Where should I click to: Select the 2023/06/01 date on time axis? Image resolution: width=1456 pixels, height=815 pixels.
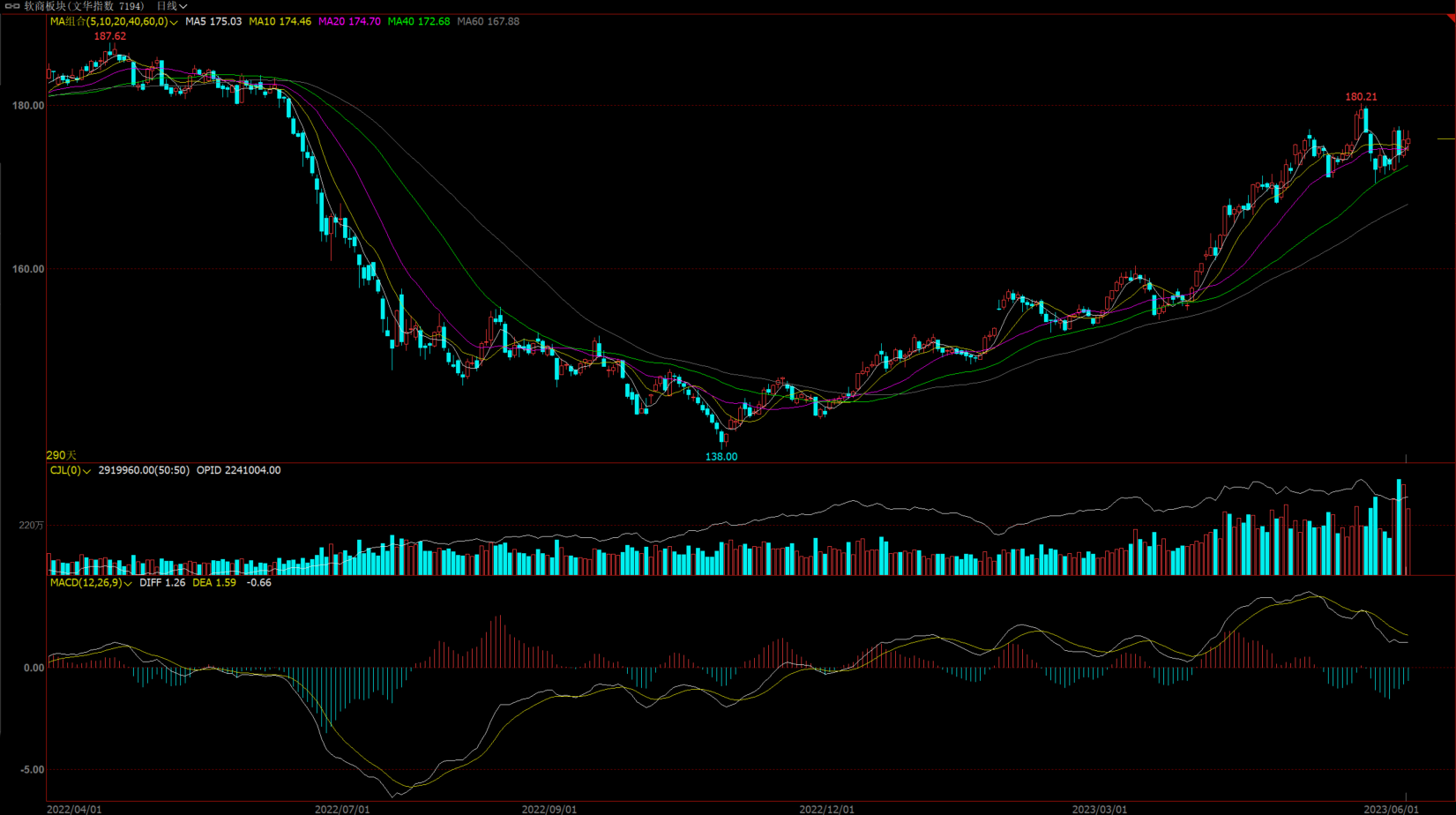point(1391,809)
